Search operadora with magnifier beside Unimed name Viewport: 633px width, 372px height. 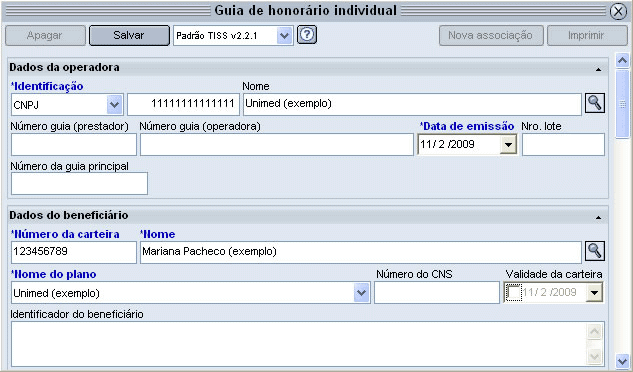point(595,103)
